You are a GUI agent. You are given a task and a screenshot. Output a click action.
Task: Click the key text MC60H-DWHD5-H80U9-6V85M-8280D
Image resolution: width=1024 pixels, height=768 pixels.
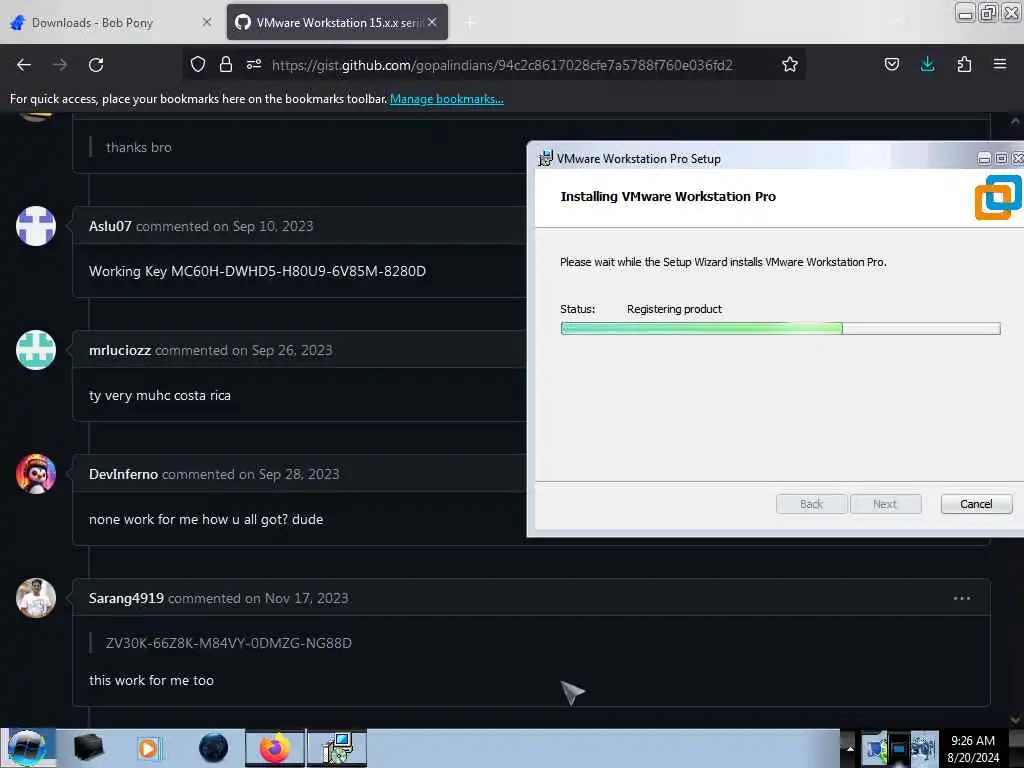point(298,271)
